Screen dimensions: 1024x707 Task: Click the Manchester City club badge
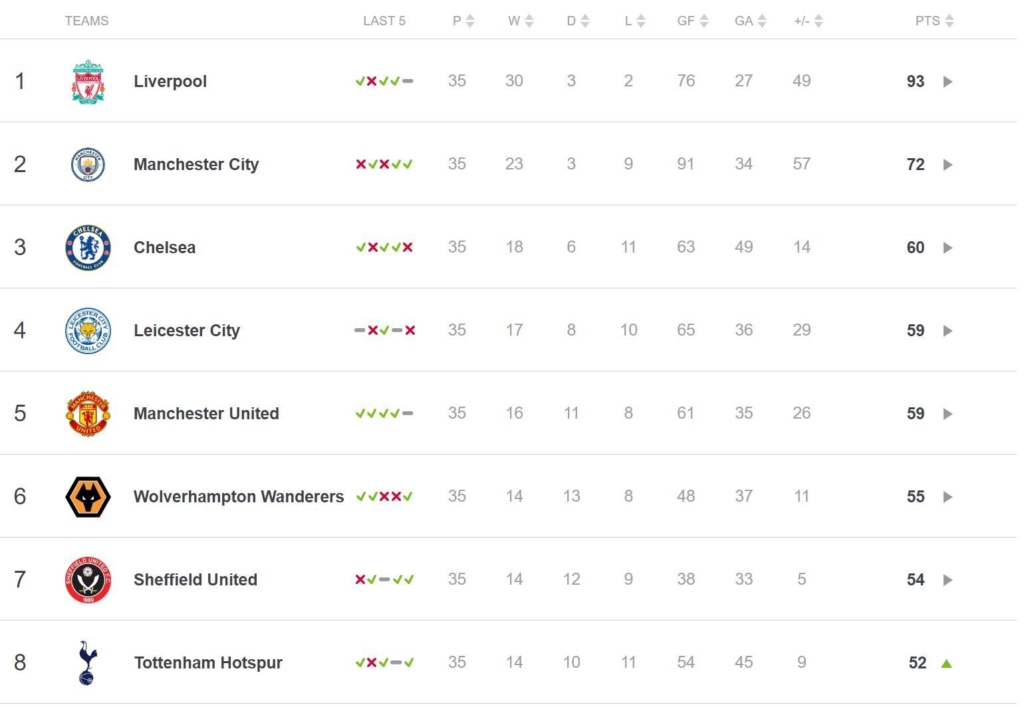[88, 165]
